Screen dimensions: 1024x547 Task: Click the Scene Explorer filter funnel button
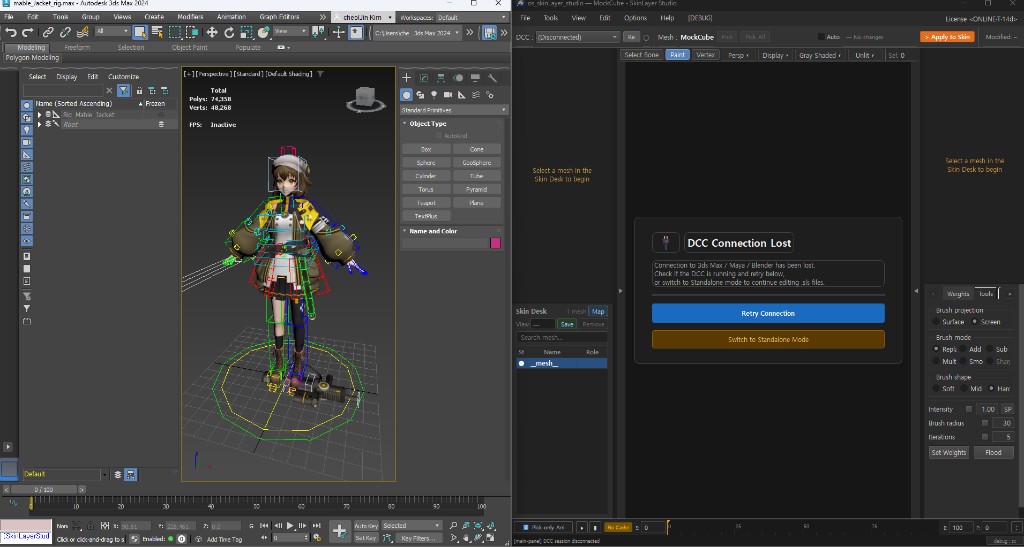123,91
